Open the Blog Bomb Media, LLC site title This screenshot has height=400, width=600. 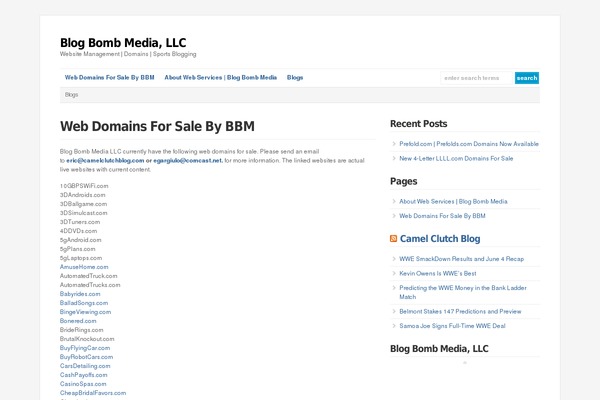[123, 43]
